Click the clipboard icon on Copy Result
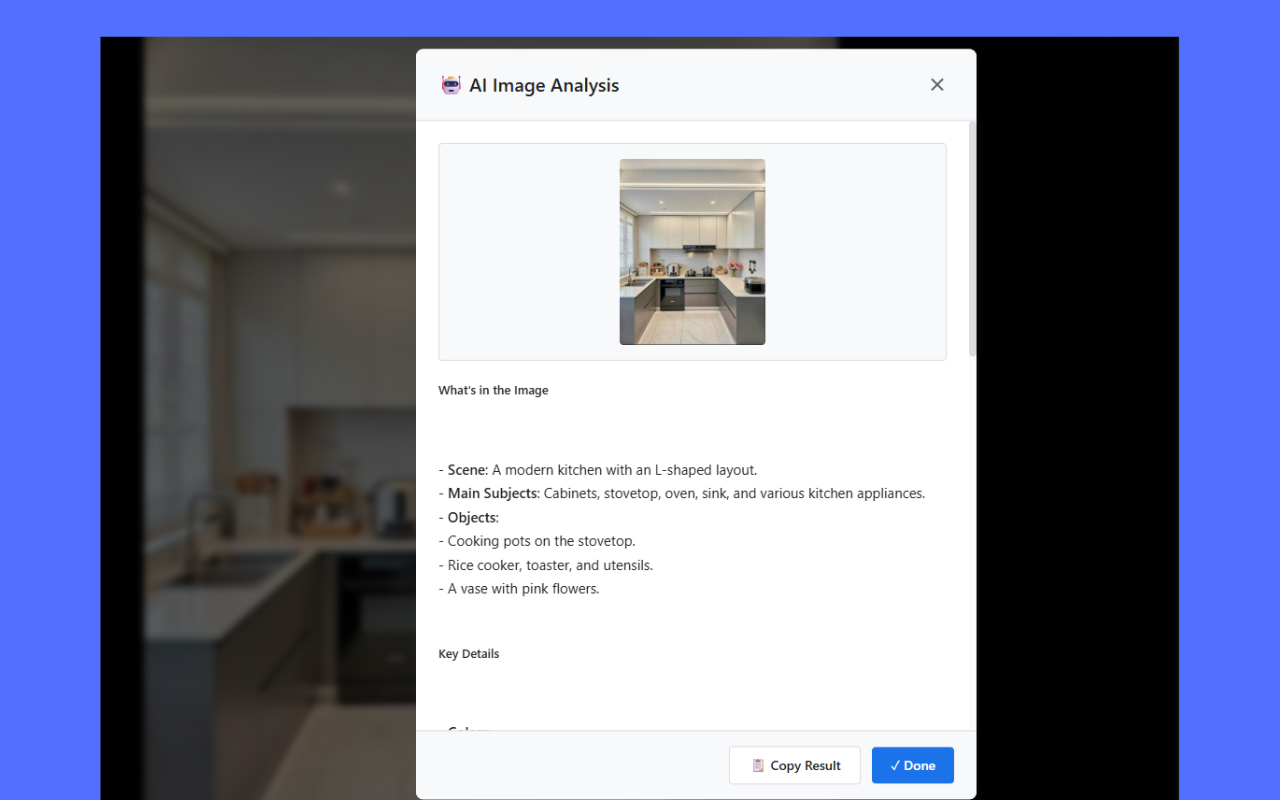This screenshot has width=1280, height=800. 758,765
